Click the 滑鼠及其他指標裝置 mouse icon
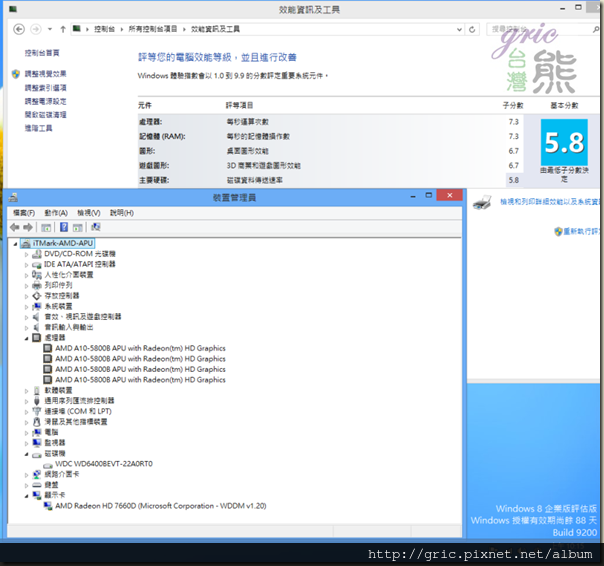Image resolution: width=604 pixels, height=566 pixels. 37,422
